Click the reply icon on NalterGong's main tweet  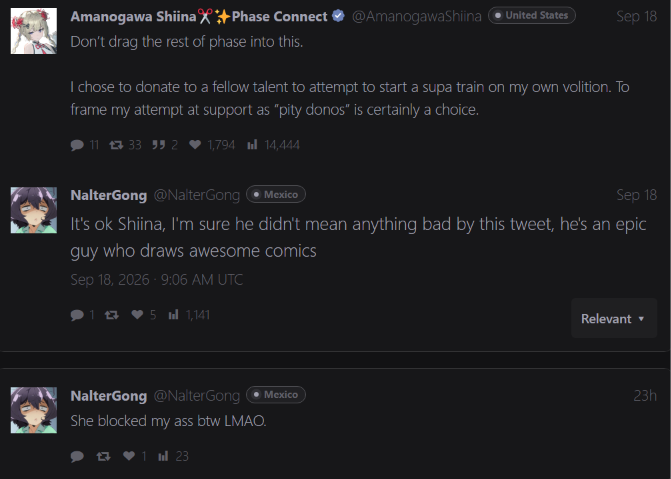point(77,315)
